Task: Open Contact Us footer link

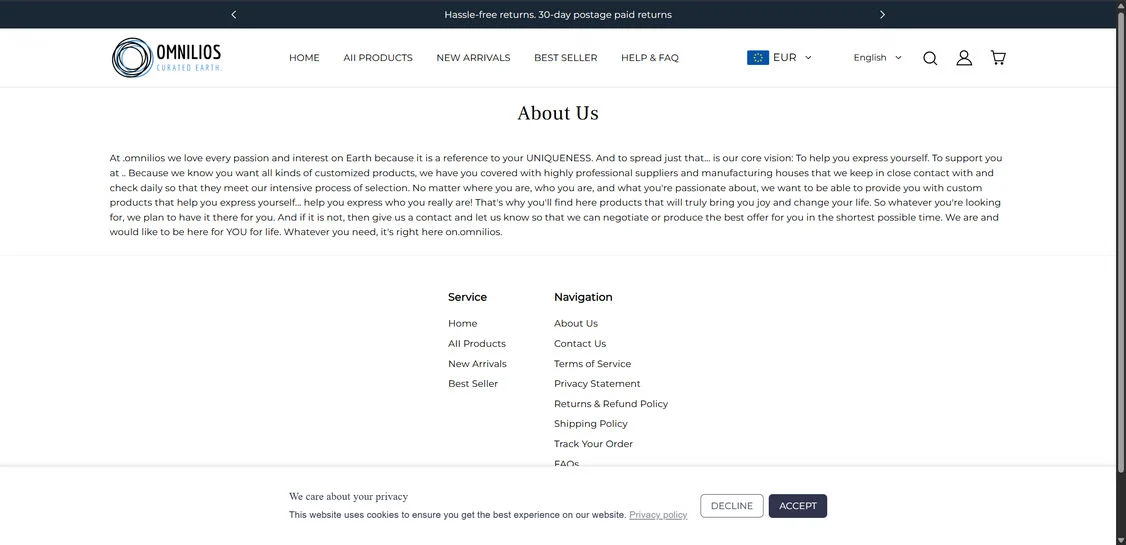Action: [580, 343]
